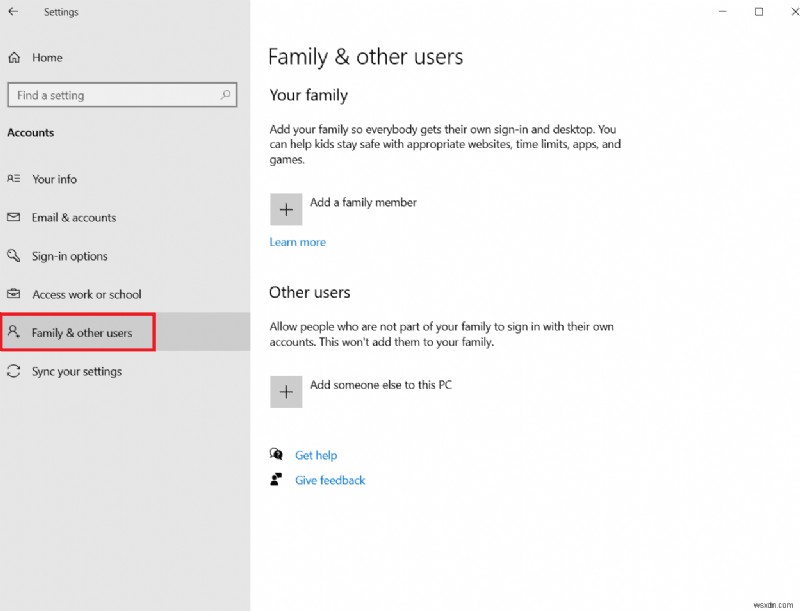Click the Family & other users icon

click(x=14, y=332)
